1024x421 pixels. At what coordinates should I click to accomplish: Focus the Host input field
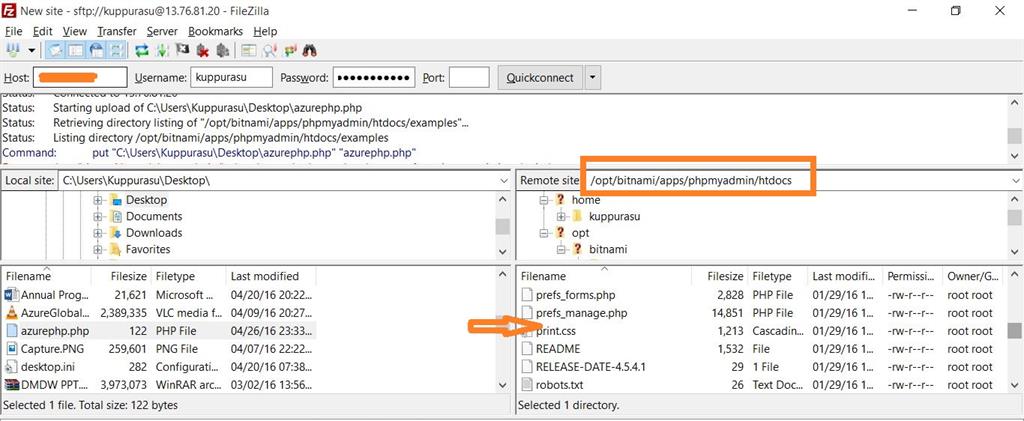pos(80,78)
